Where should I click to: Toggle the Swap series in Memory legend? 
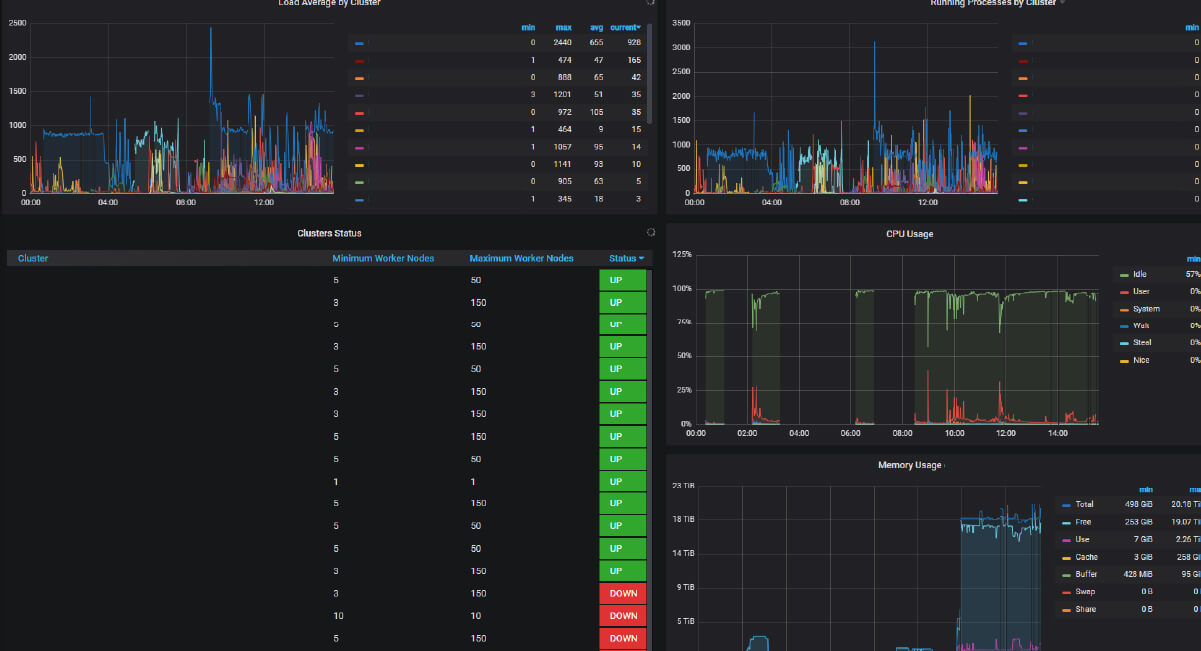(1086, 592)
